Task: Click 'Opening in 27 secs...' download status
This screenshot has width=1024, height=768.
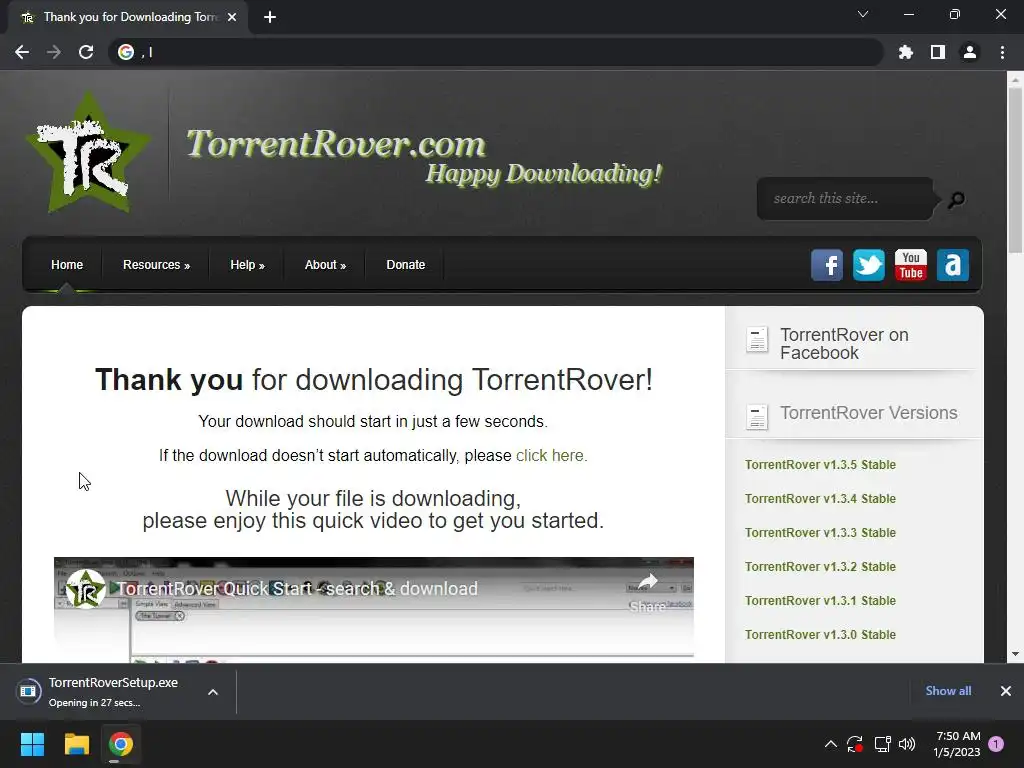Action: [95, 703]
